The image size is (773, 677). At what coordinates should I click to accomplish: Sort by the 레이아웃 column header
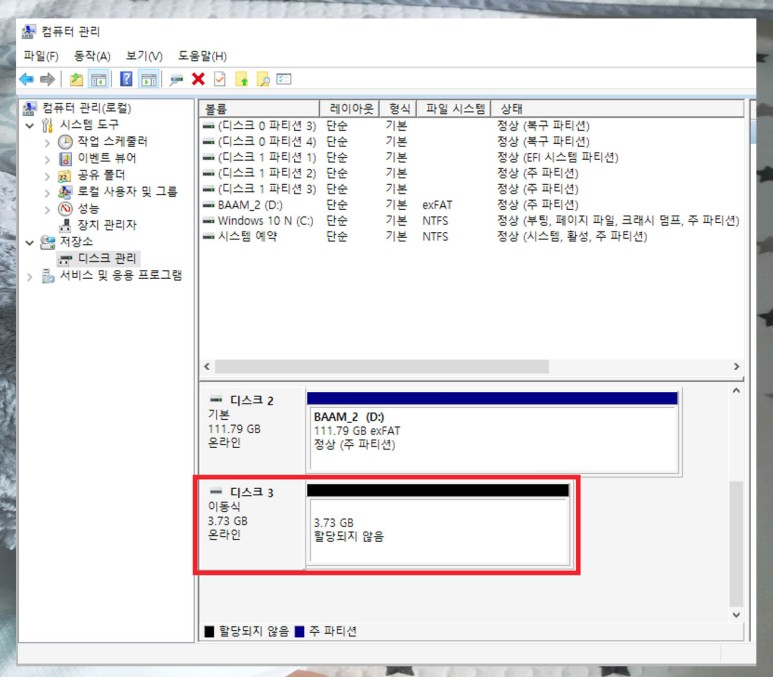pyautogui.click(x=350, y=108)
